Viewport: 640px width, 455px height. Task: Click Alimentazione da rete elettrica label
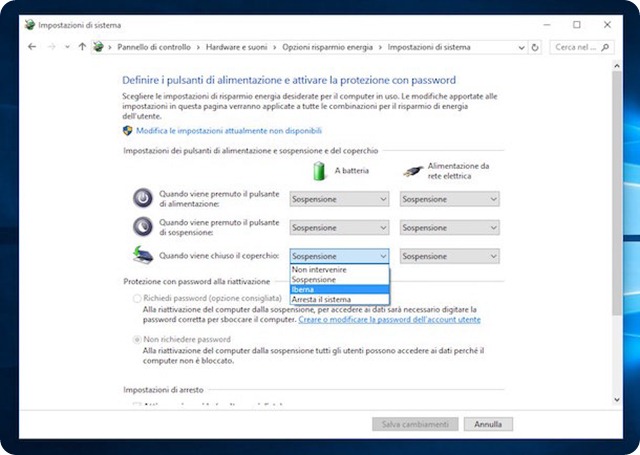tap(458, 171)
